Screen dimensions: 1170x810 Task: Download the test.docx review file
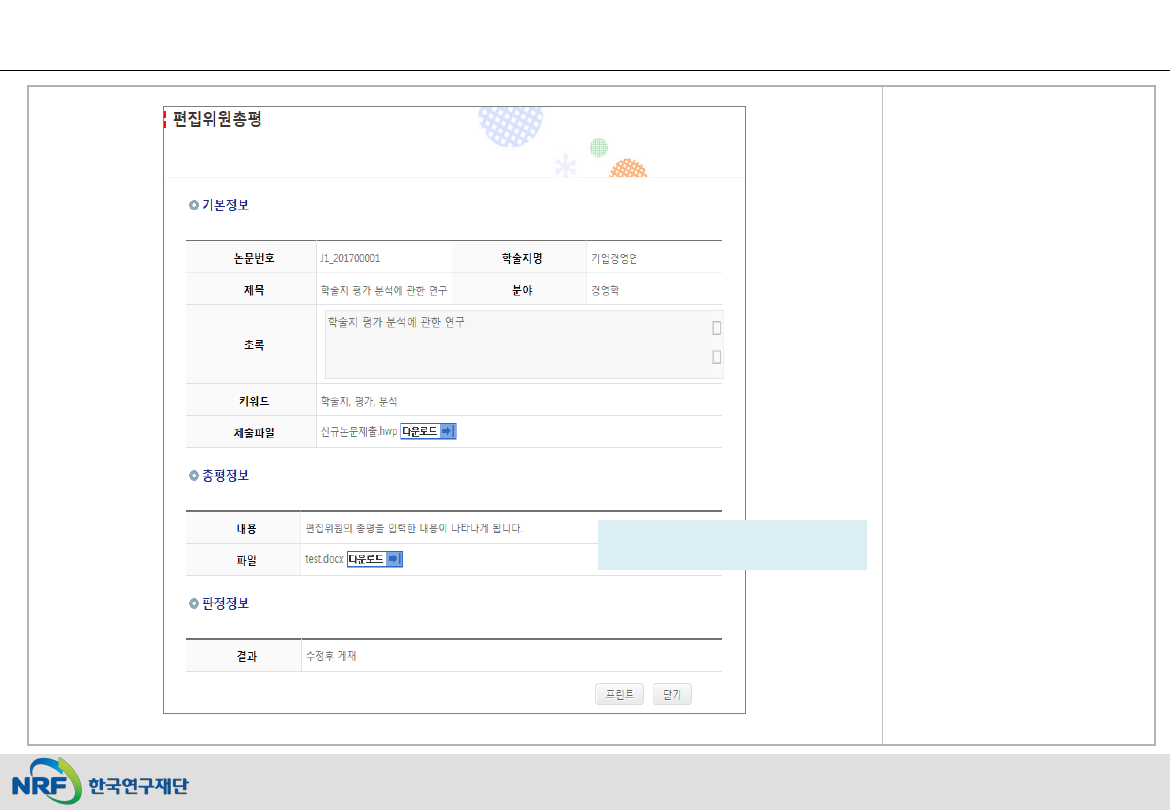click(x=375, y=560)
